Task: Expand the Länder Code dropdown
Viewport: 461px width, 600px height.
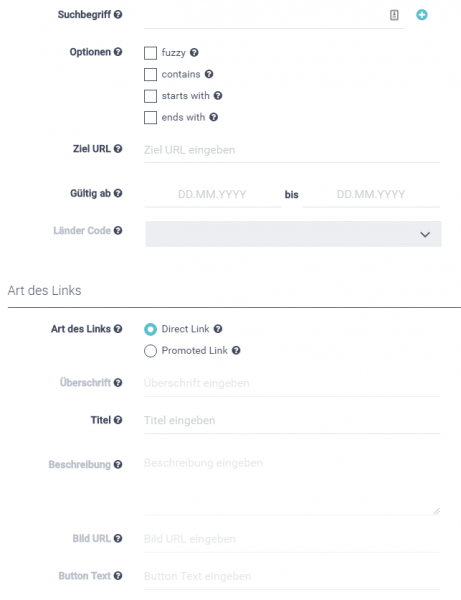Action: tap(293, 234)
